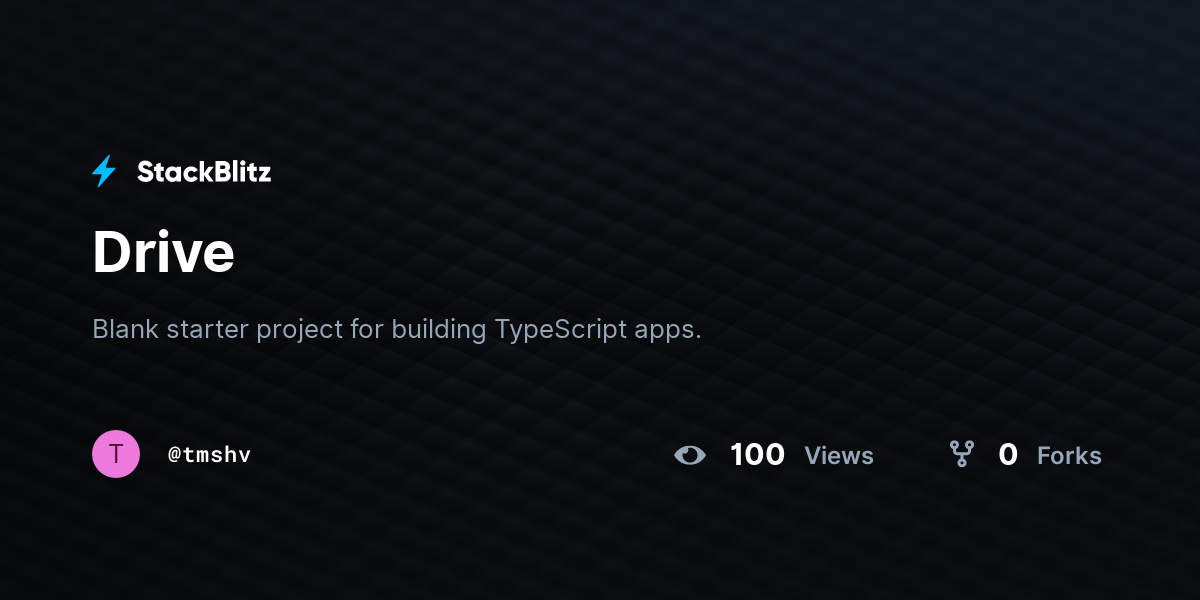The height and width of the screenshot is (600, 1200).
Task: Click the 0 fork count number
Action: 1008,455
